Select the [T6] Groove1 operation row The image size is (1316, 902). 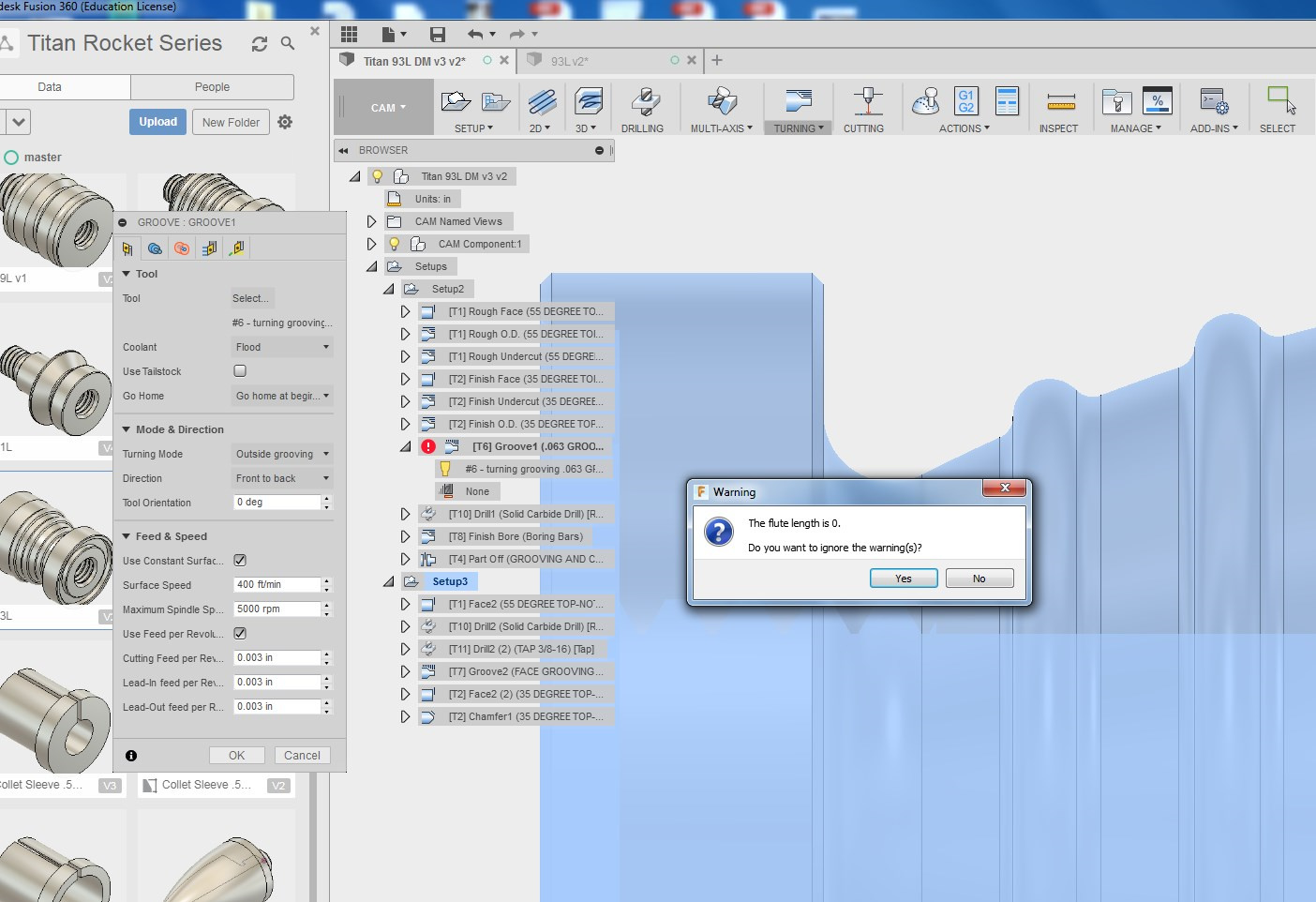coord(516,446)
